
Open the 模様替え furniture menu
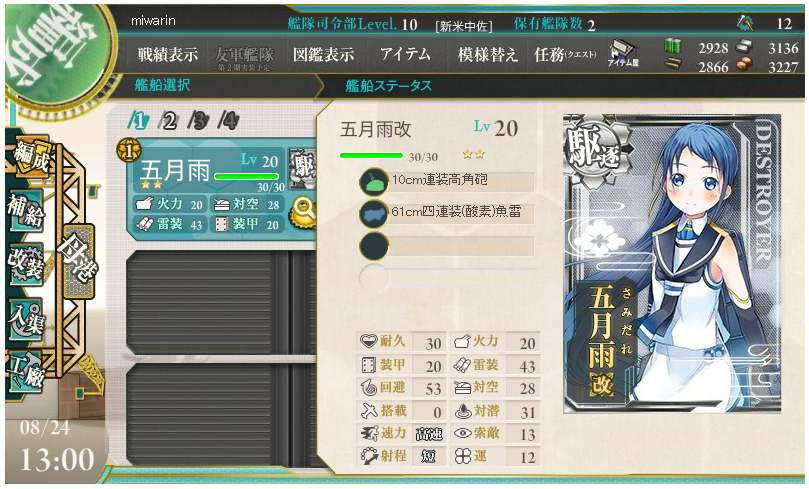click(x=488, y=54)
